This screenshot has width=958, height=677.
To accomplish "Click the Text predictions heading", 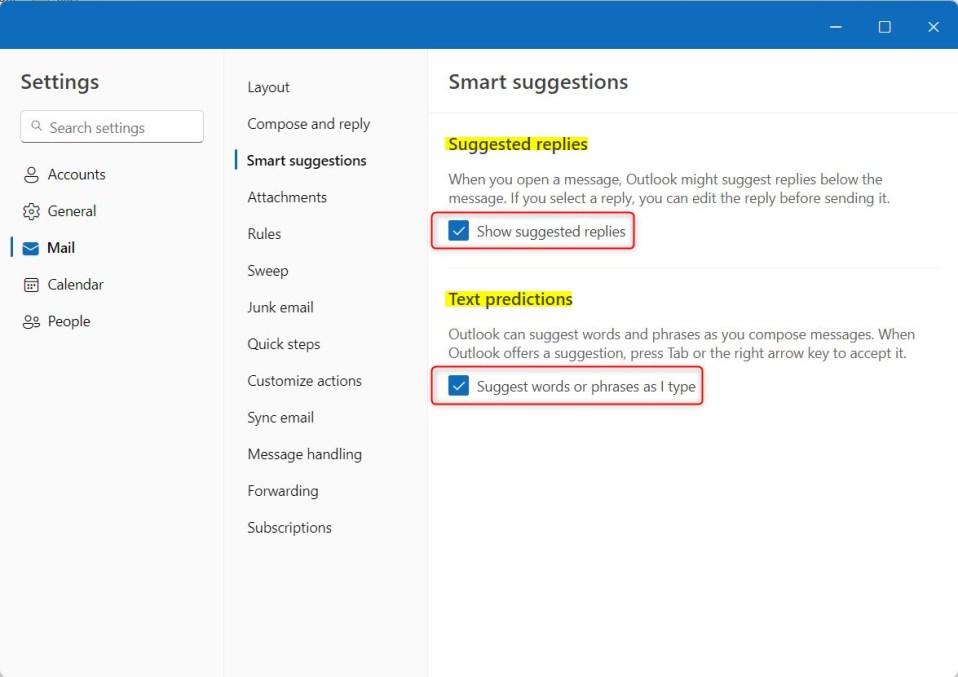I will 510,299.
